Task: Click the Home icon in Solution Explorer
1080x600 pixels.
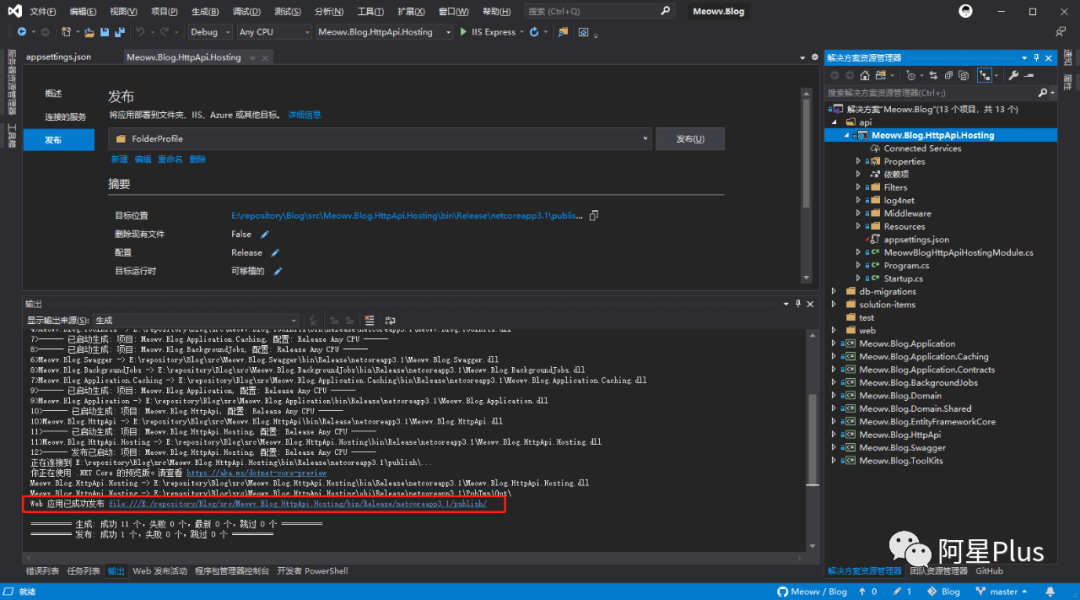Action: pyautogui.click(x=865, y=76)
